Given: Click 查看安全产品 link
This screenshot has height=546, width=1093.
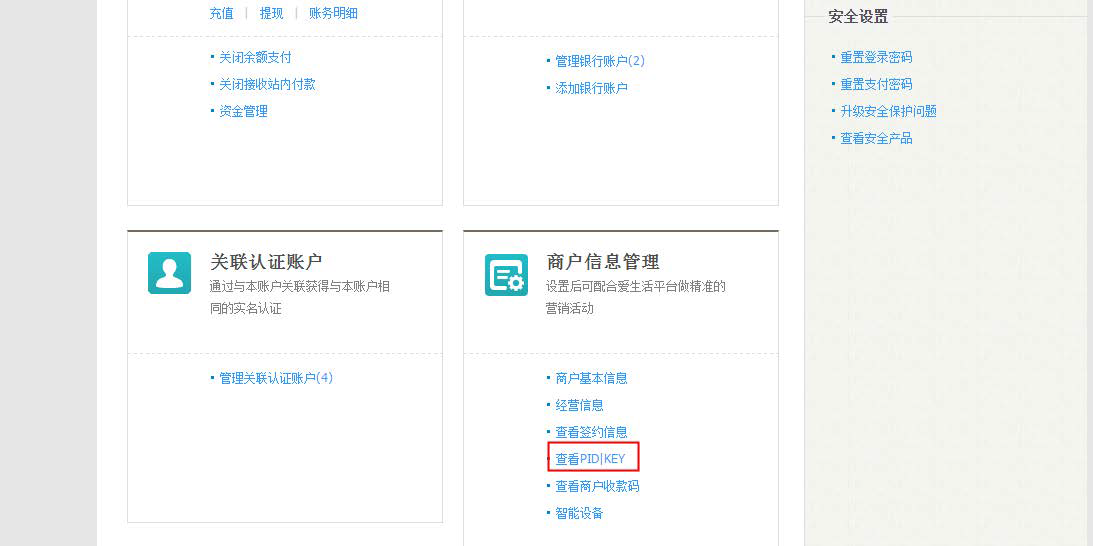Looking at the screenshot, I should pos(876,139).
